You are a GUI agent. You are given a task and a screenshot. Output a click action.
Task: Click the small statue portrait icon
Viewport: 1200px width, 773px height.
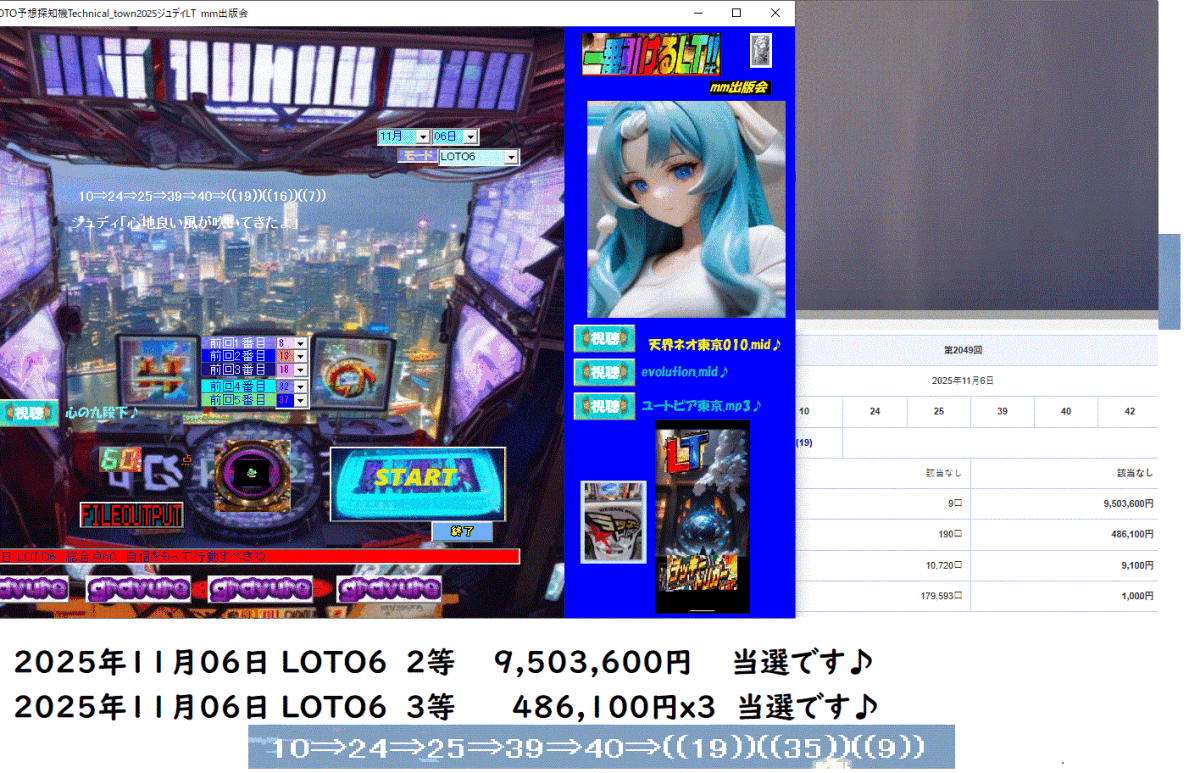point(761,50)
